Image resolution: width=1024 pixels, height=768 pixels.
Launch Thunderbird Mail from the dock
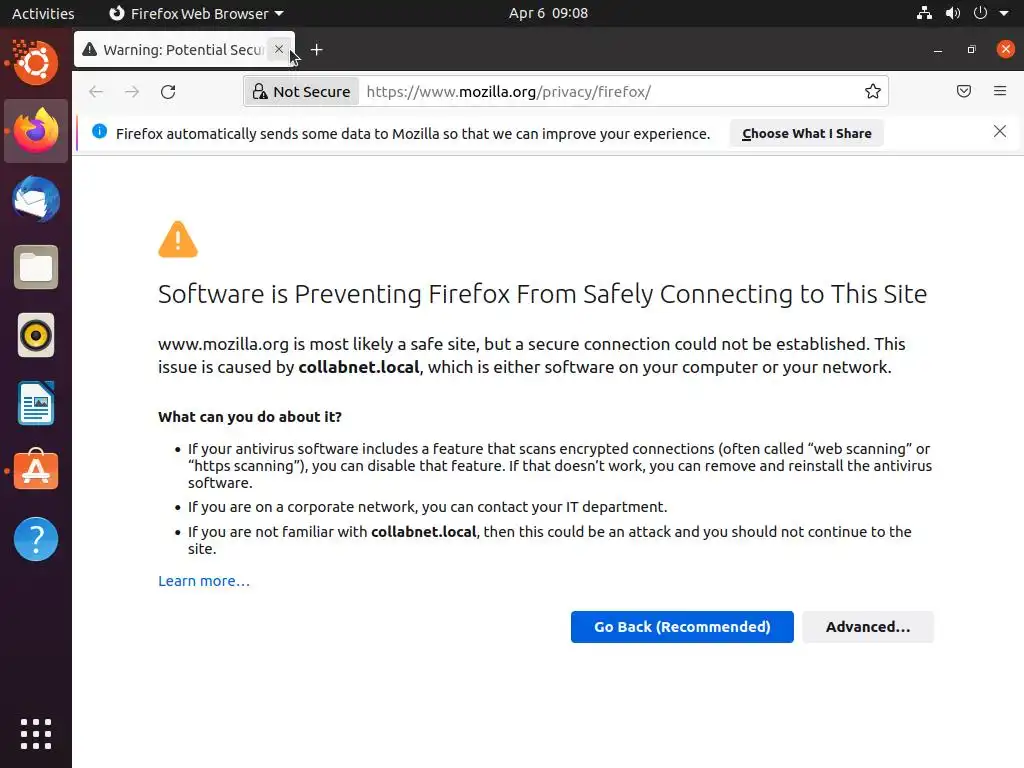(x=36, y=200)
